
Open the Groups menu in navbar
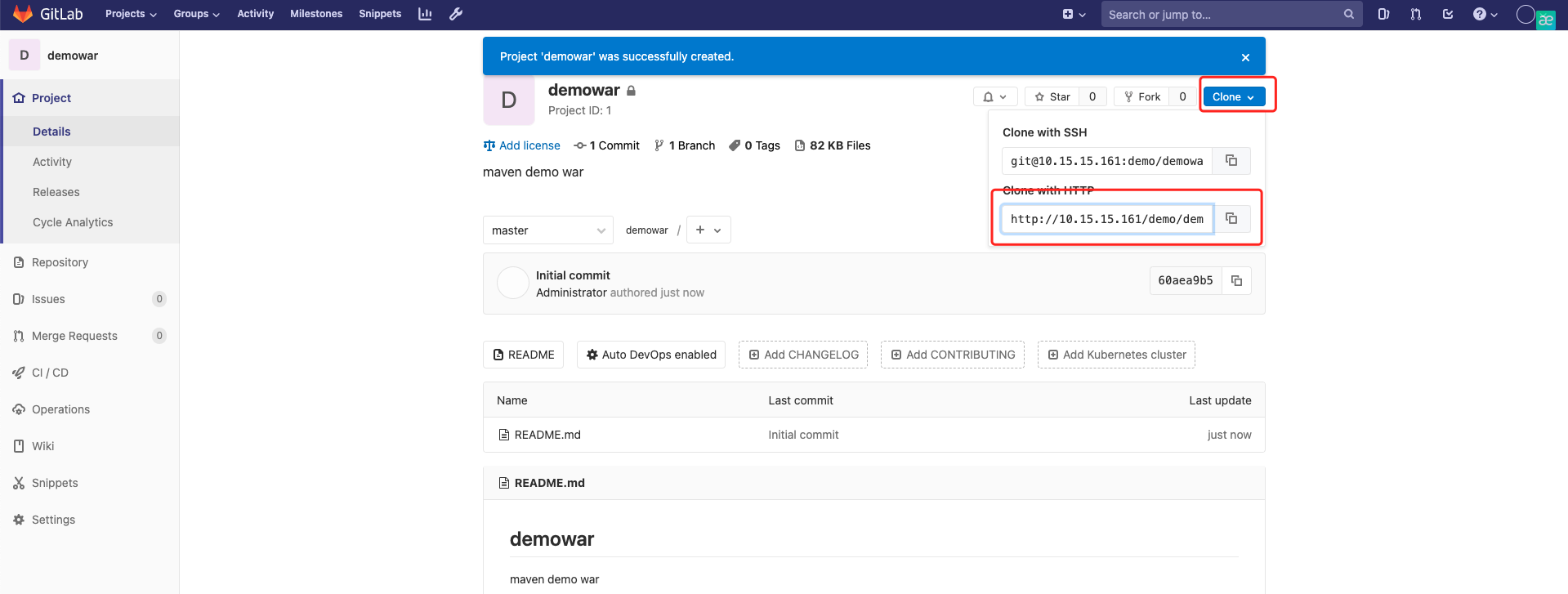point(196,14)
